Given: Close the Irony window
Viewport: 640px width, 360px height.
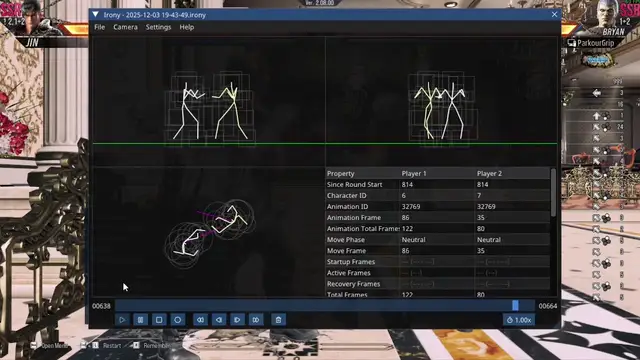Looking at the screenshot, I should click(554, 14).
